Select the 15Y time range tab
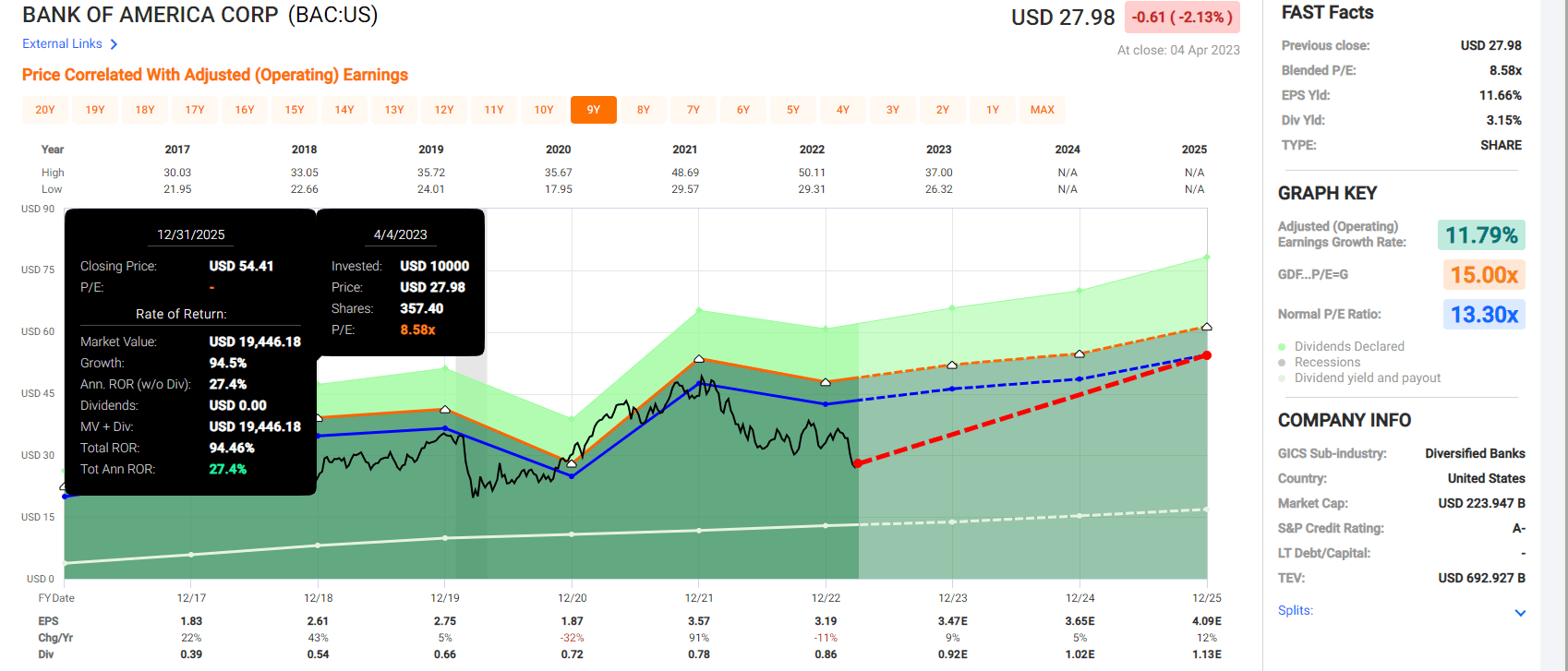The width and height of the screenshot is (1568, 671). click(x=295, y=110)
